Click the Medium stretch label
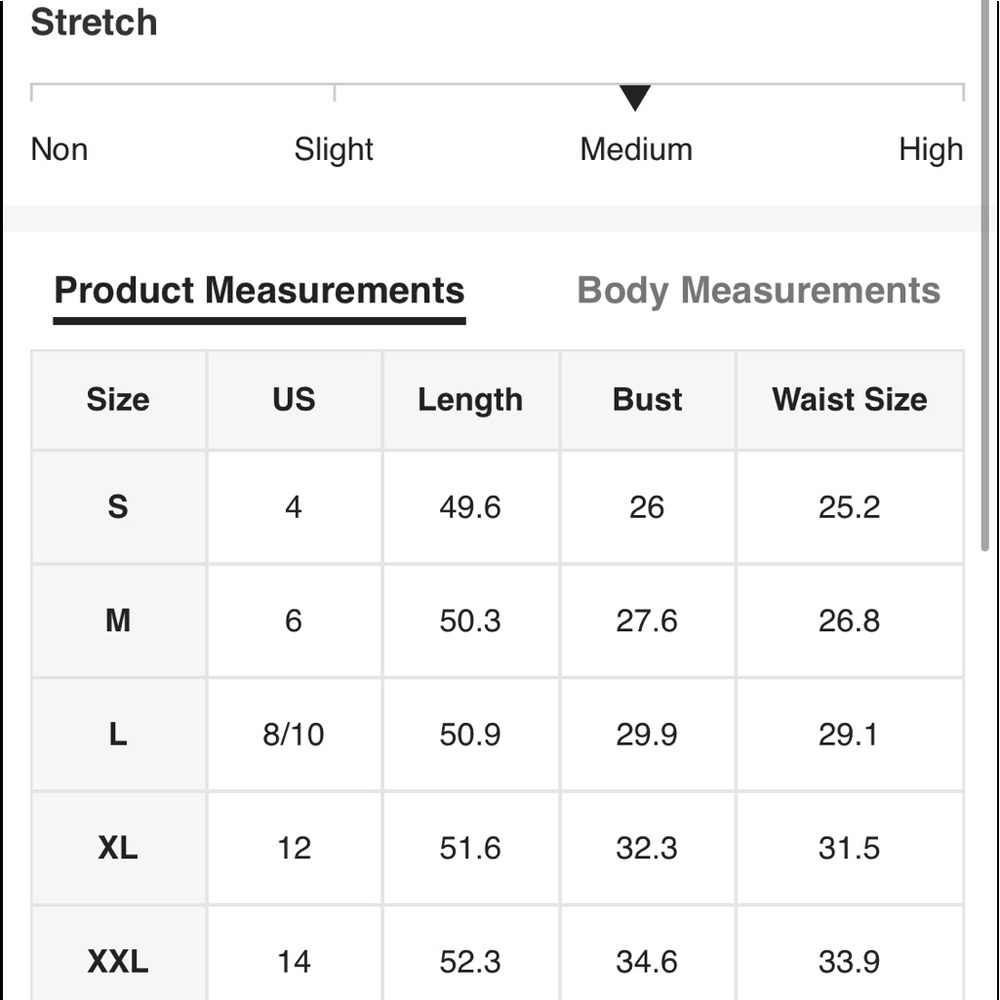This screenshot has width=1000, height=1000. click(x=636, y=150)
